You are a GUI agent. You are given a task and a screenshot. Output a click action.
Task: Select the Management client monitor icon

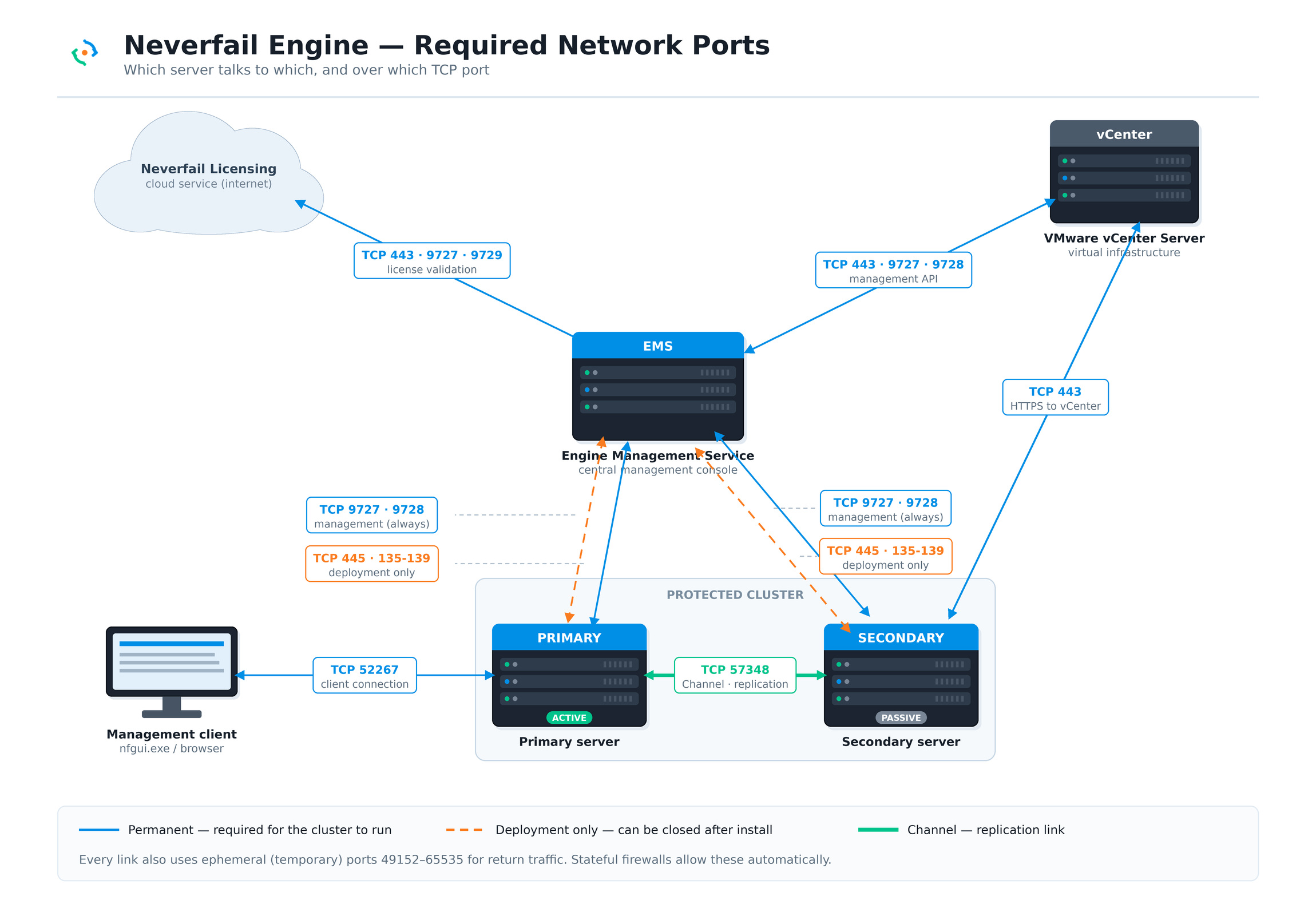pos(172,672)
